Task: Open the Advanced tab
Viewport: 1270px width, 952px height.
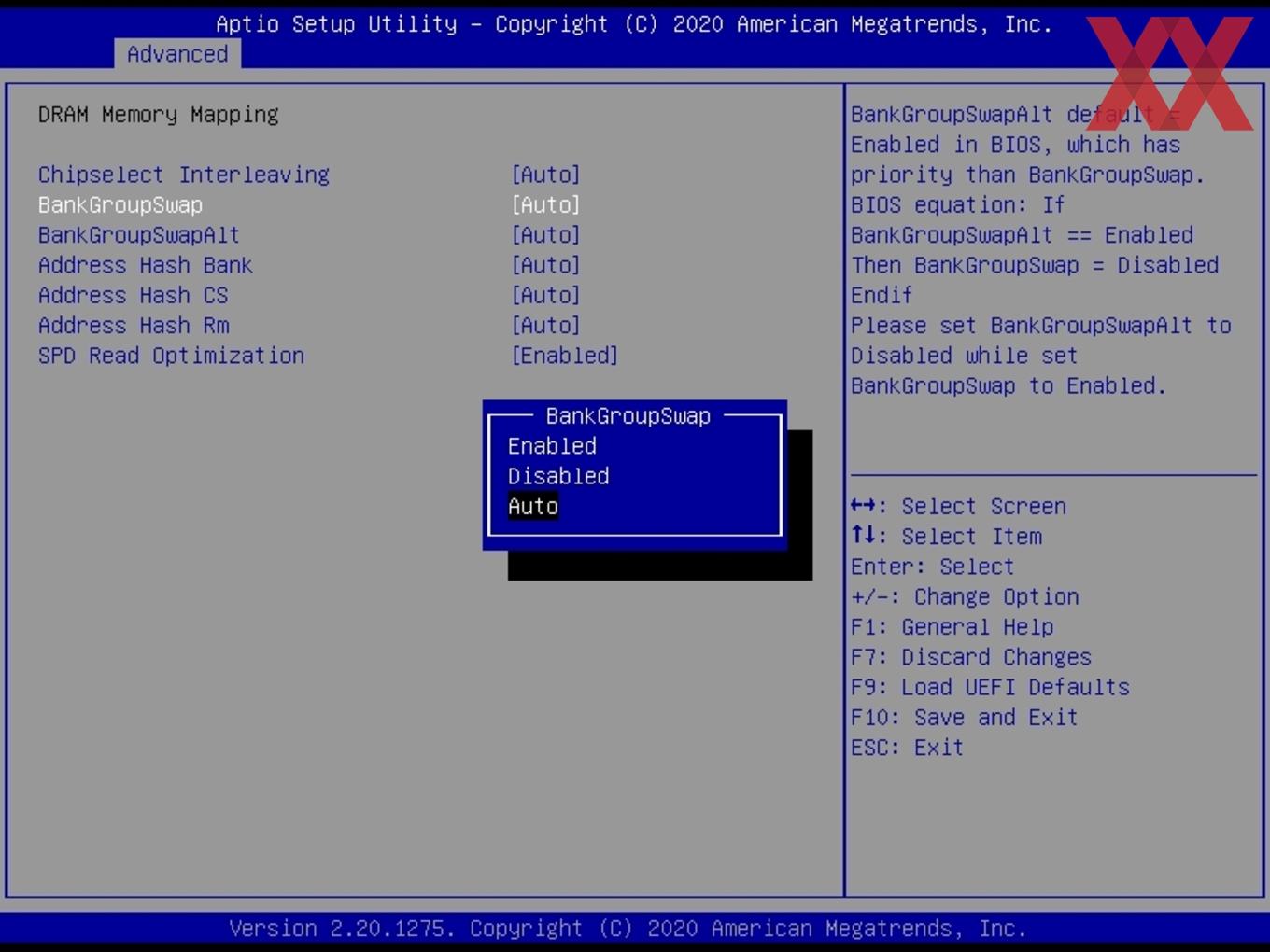Action: [x=177, y=54]
